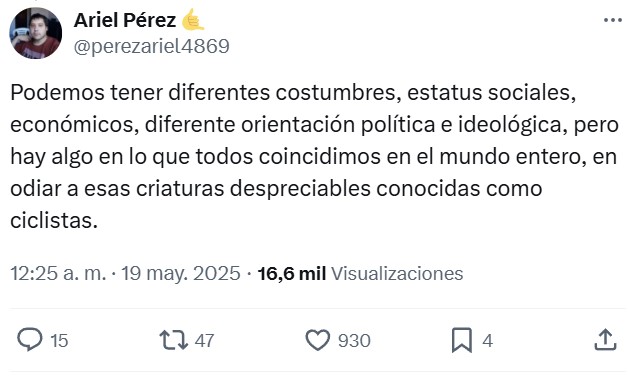Open the @perezariel4869 handle link
The image size is (629, 377).
pyautogui.click(x=152, y=46)
